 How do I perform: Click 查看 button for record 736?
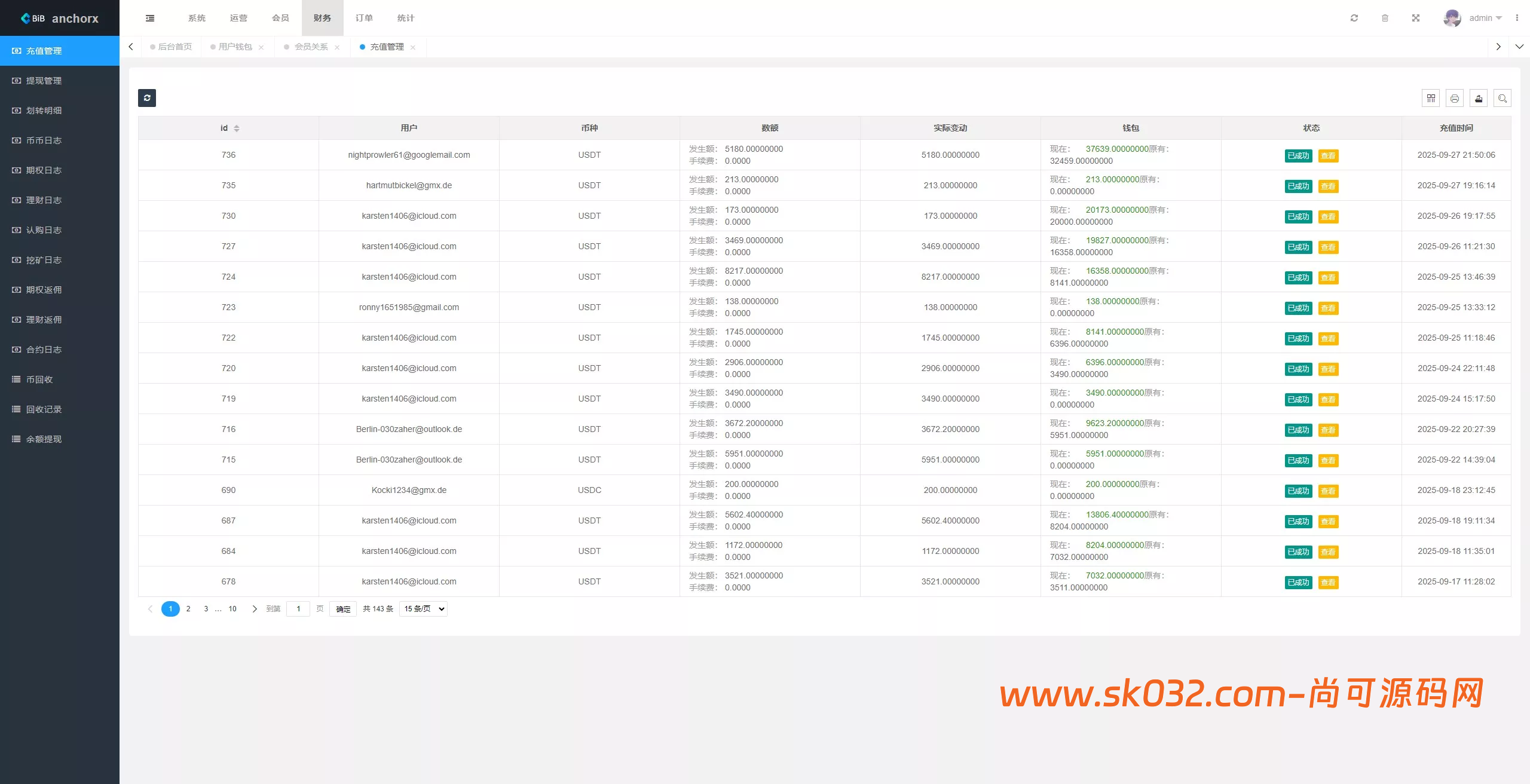coord(1328,156)
